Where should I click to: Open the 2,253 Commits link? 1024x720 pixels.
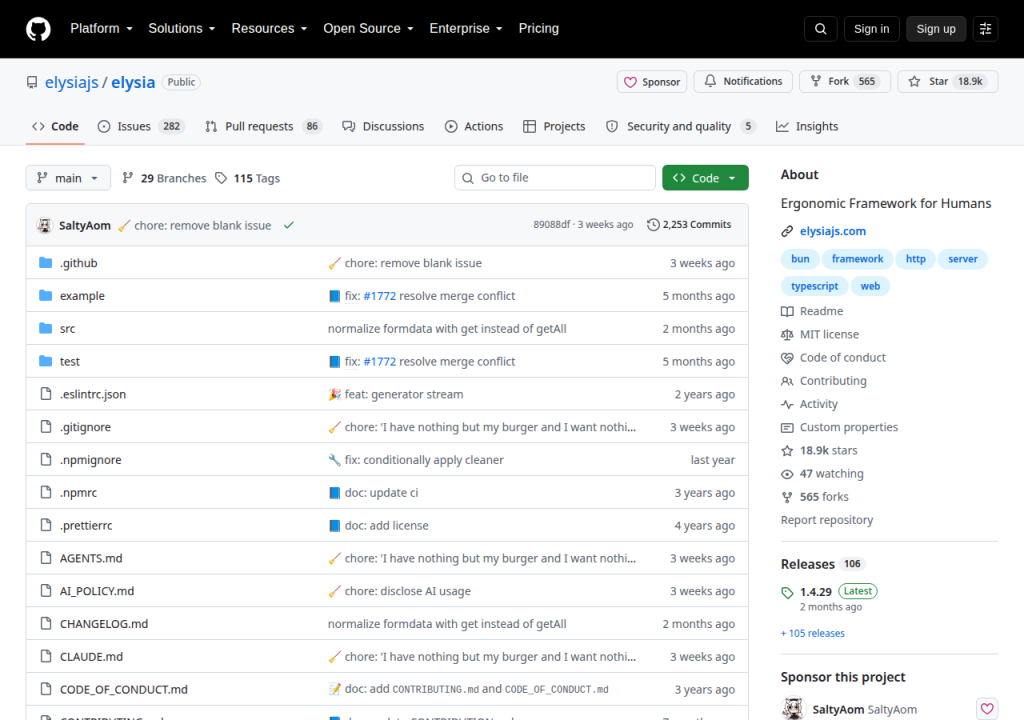(689, 225)
